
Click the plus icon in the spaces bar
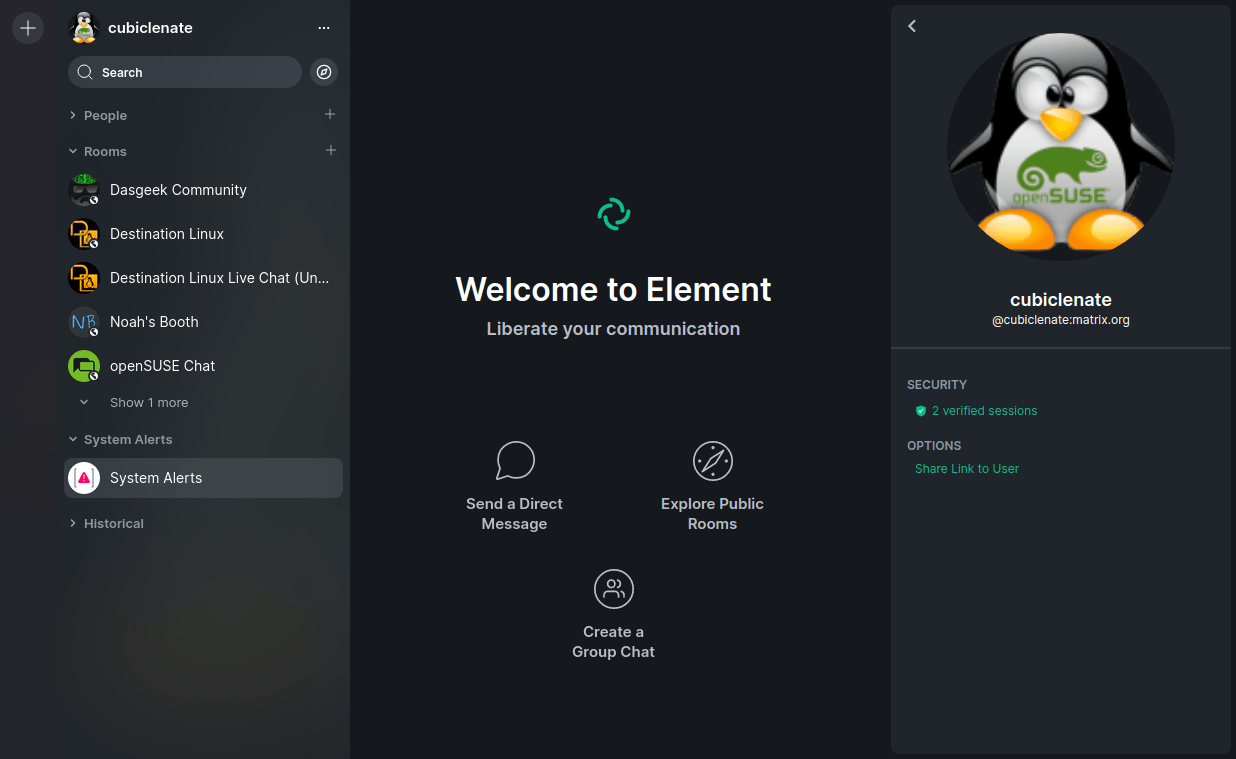click(28, 28)
